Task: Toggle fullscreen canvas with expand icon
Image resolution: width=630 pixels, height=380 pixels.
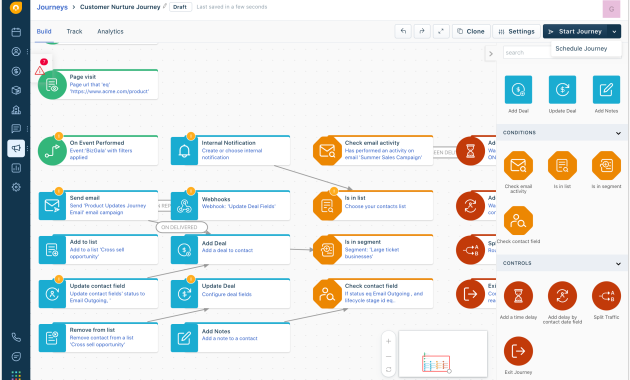Action: pyautogui.click(x=441, y=31)
